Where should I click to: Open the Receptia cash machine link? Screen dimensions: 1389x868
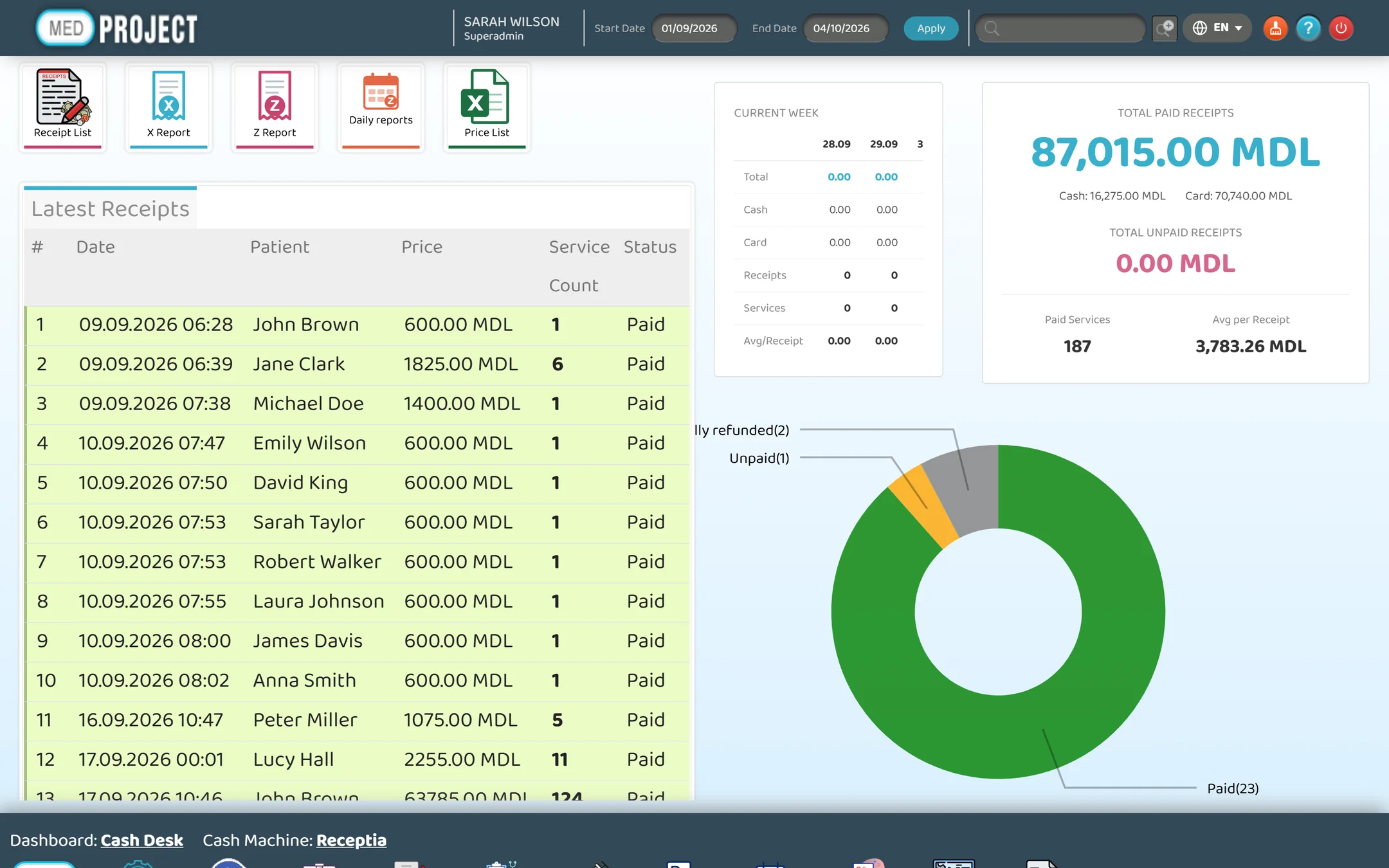click(351, 840)
